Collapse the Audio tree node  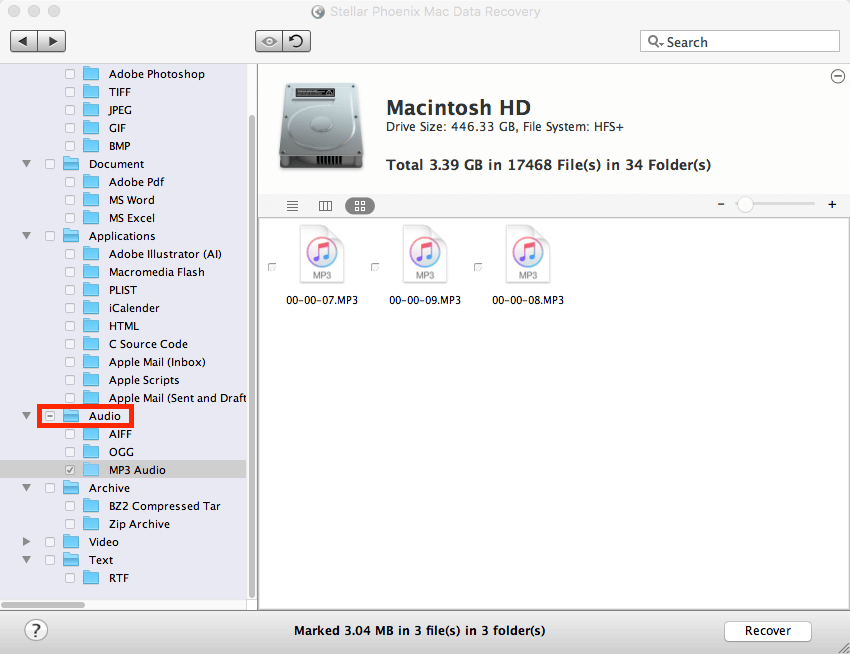tap(26, 416)
